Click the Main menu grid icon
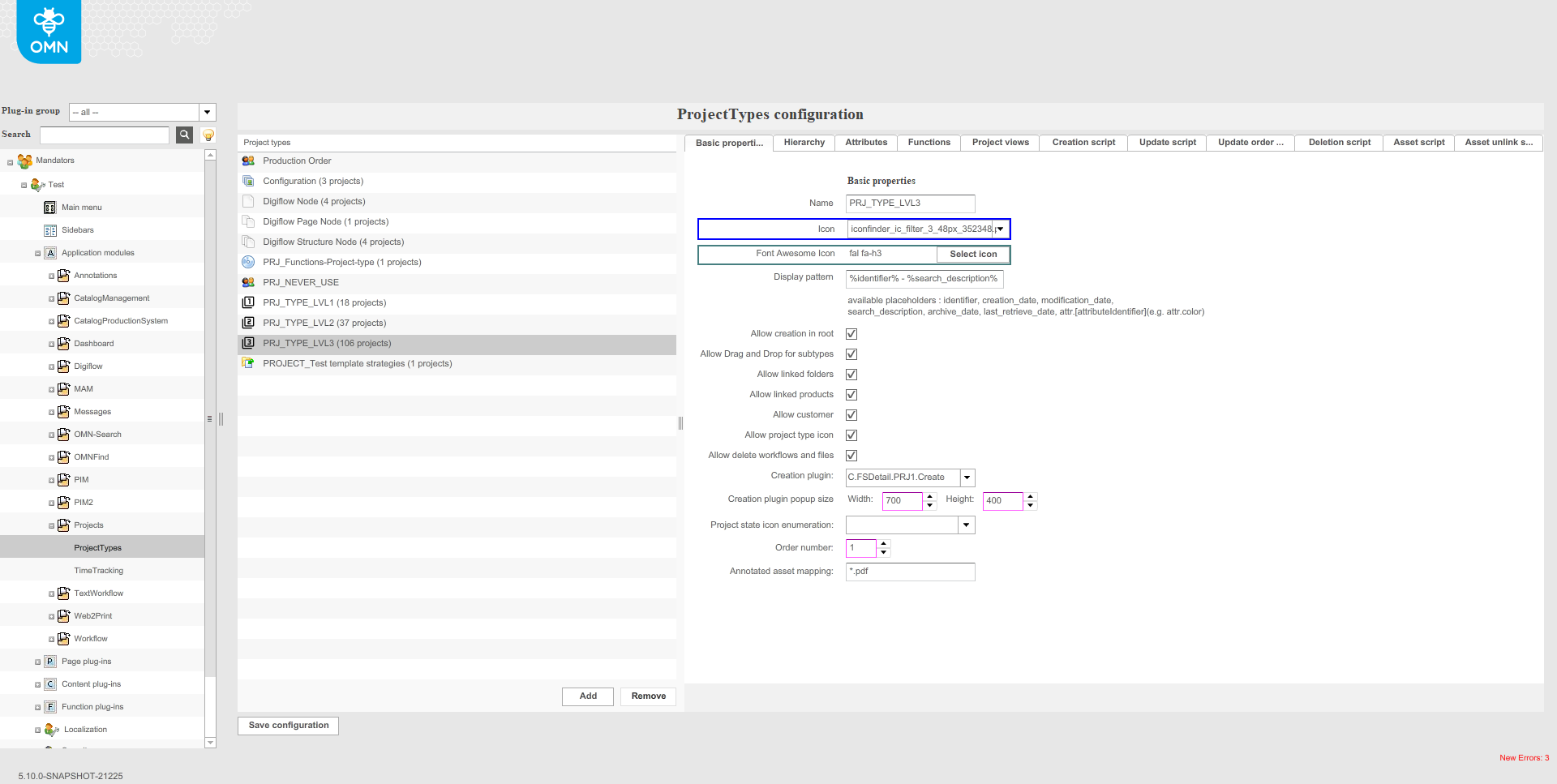This screenshot has height=784, width=1557. point(50,208)
